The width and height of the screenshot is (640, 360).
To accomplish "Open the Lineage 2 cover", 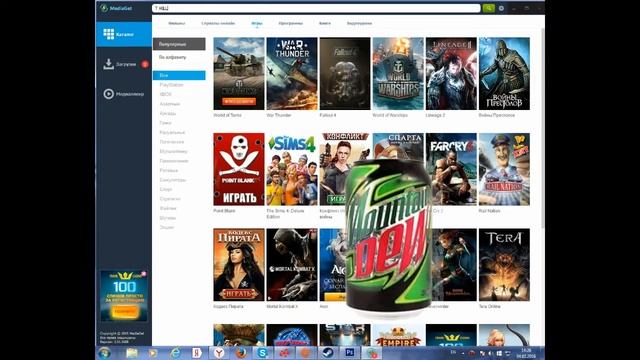I will tap(451, 73).
